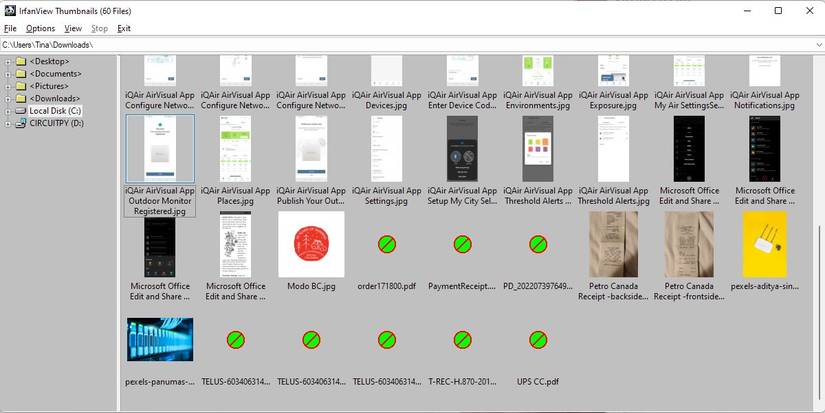Maximize the IrfanView Thumbnails window
The width and height of the screenshot is (825, 413).
[x=778, y=11]
